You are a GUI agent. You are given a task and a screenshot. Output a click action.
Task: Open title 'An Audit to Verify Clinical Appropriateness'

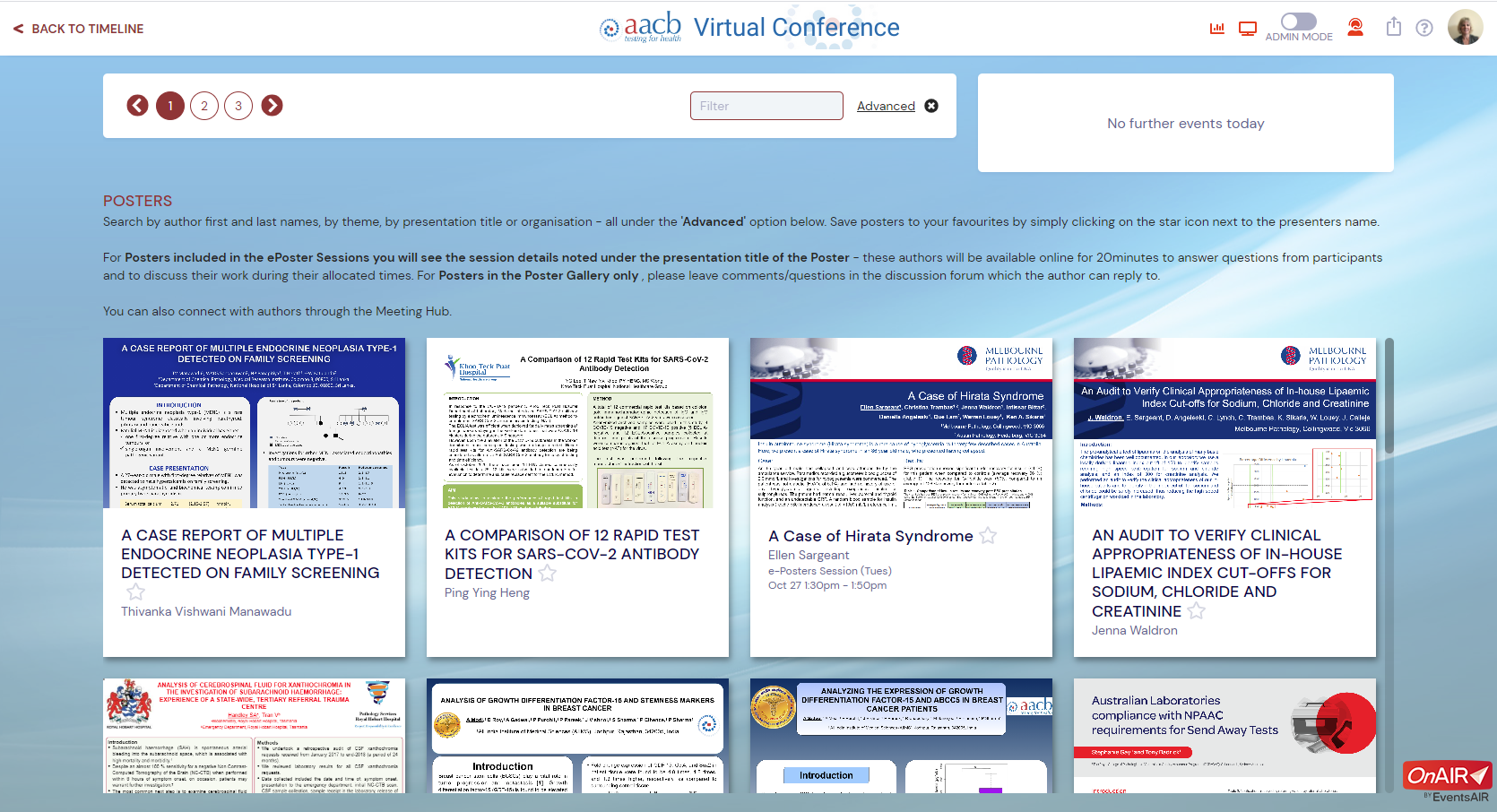coord(1217,573)
